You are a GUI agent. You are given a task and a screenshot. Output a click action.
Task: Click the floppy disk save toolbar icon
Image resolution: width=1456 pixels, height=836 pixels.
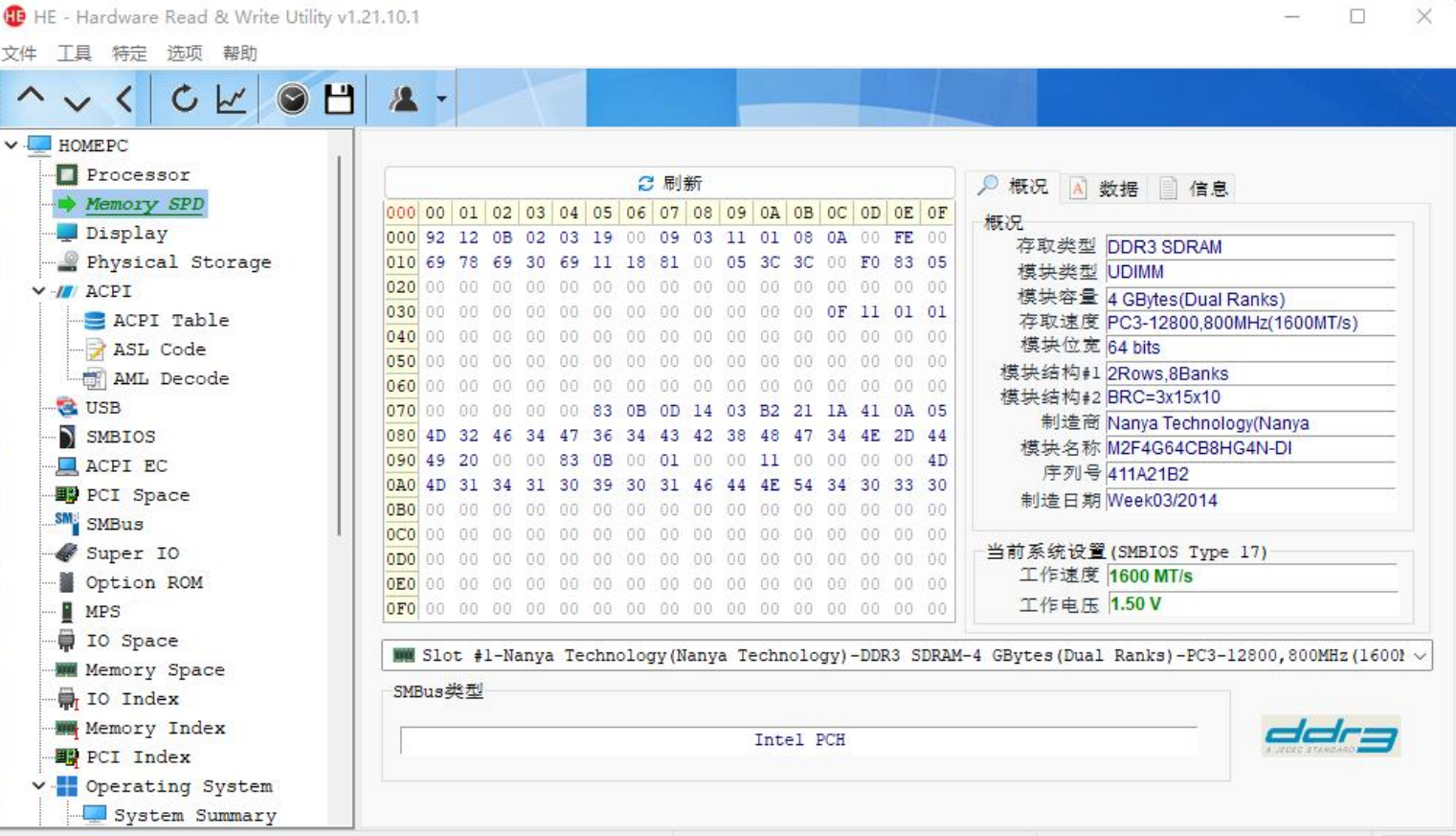pos(339,97)
